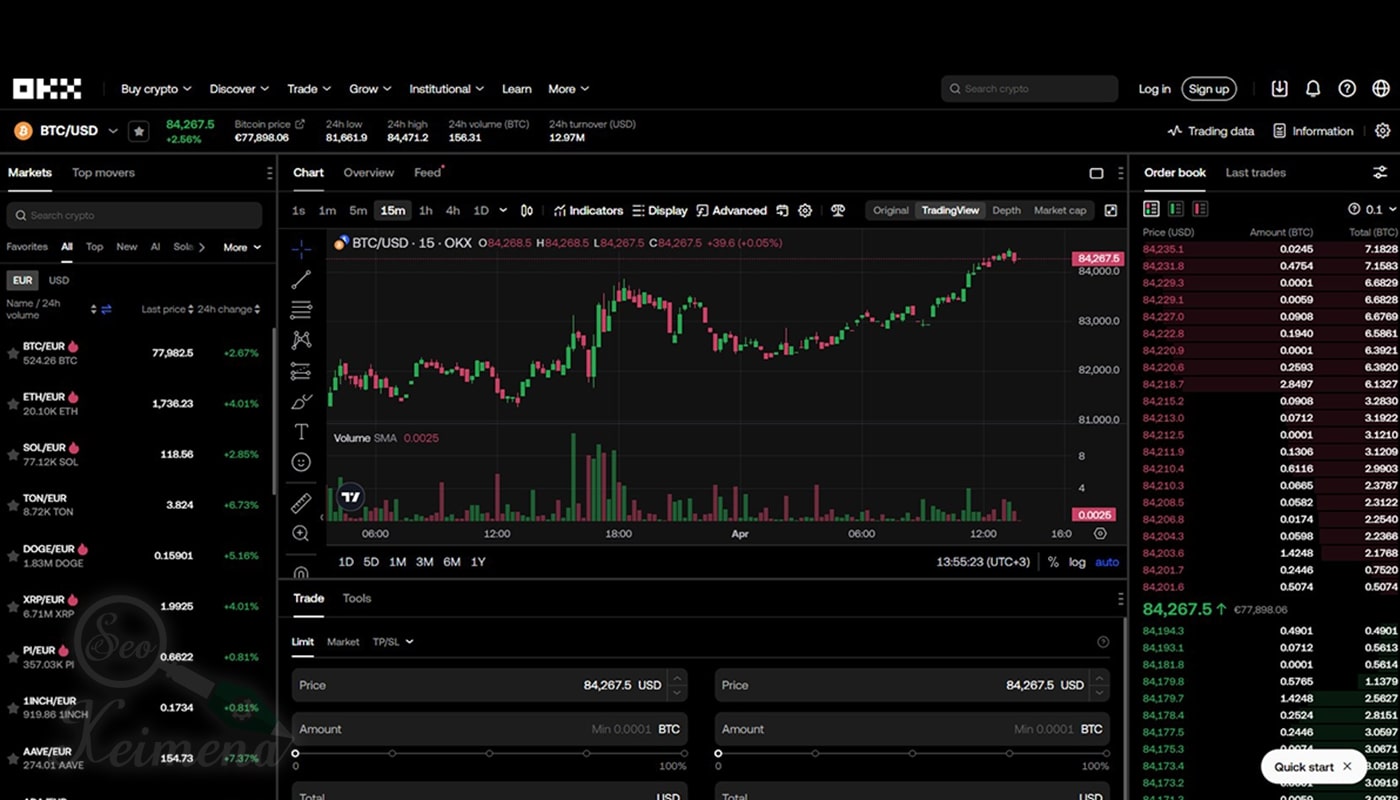The width and height of the screenshot is (1400, 800).
Task: Open the help question mark icon
Action: [x=1348, y=89]
